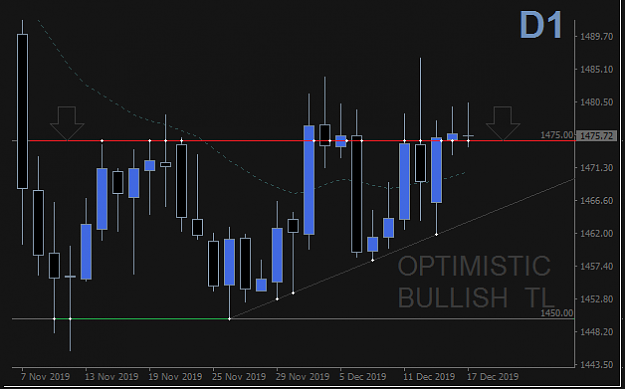Click the 1471.30 price axis label
The width and height of the screenshot is (625, 389).
pos(597,168)
